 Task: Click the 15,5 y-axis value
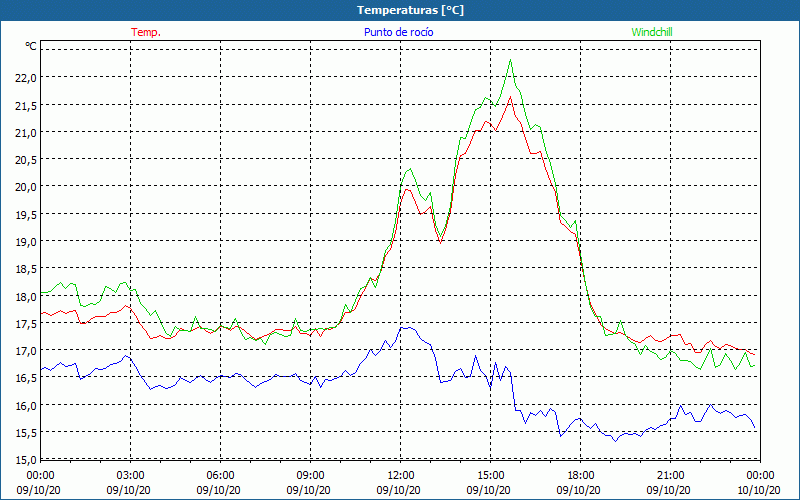[26, 433]
